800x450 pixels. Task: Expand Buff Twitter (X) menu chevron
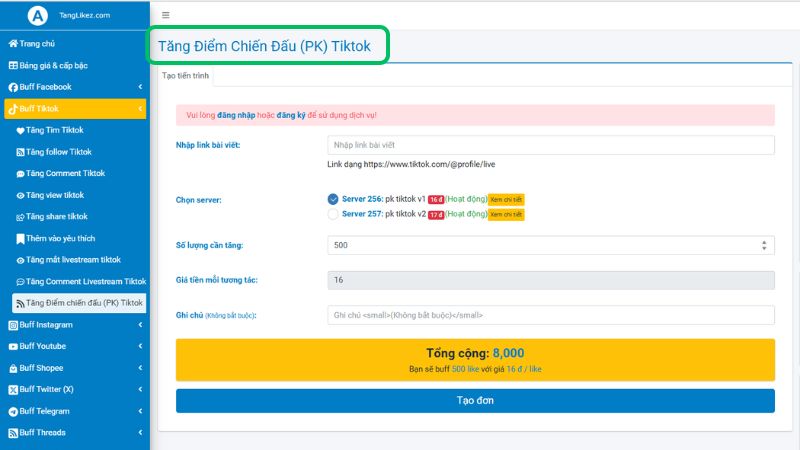point(140,389)
